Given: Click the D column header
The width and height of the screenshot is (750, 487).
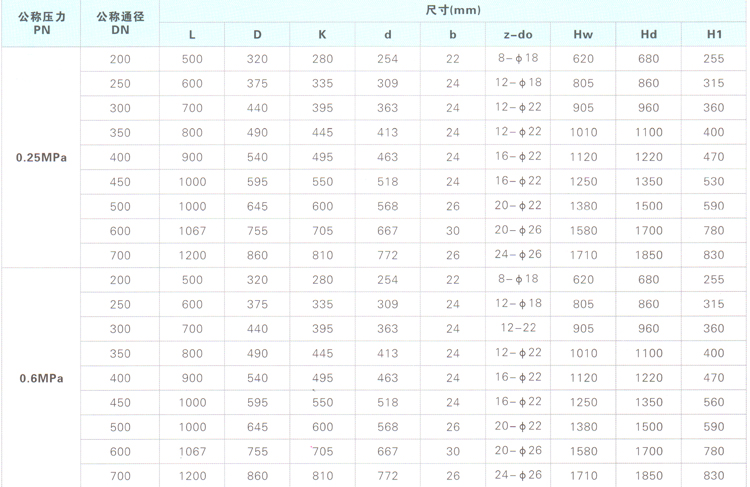Looking at the screenshot, I should [x=257, y=34].
